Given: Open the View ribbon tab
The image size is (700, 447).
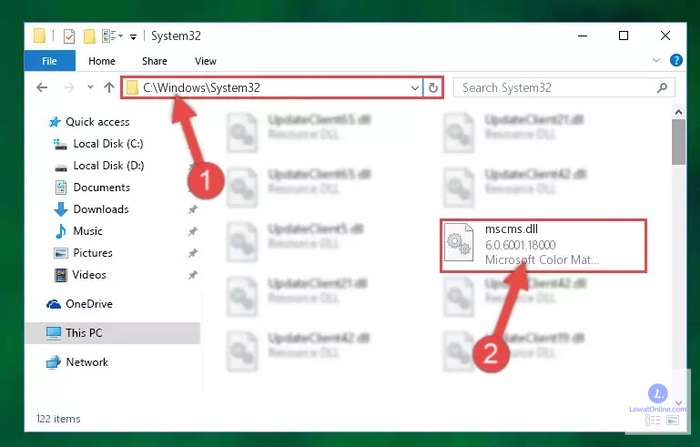Looking at the screenshot, I should pos(205,61).
